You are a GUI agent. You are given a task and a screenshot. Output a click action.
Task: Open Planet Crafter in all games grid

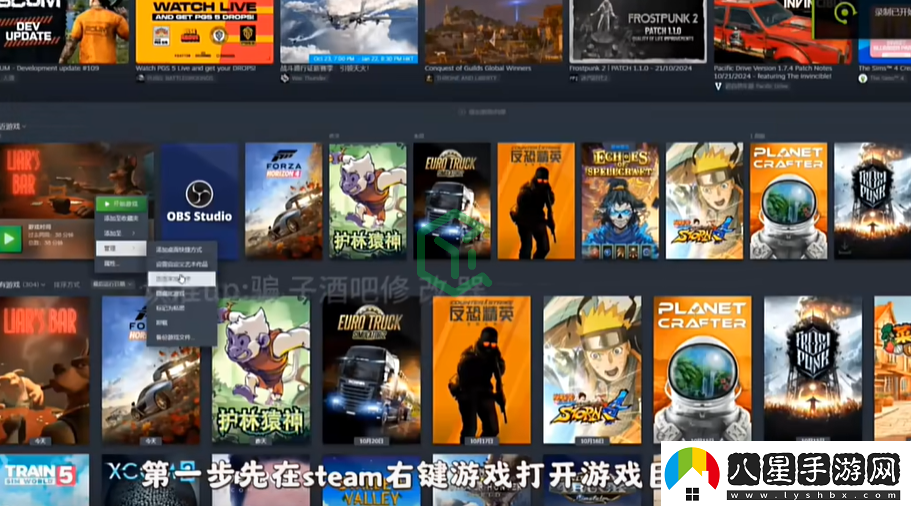702,371
